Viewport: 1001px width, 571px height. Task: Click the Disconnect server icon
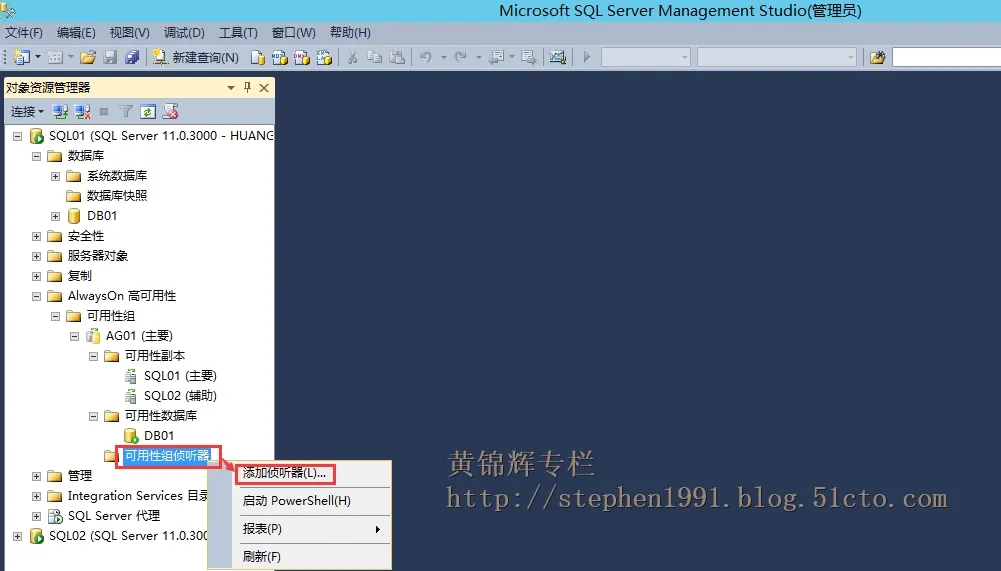(82, 112)
